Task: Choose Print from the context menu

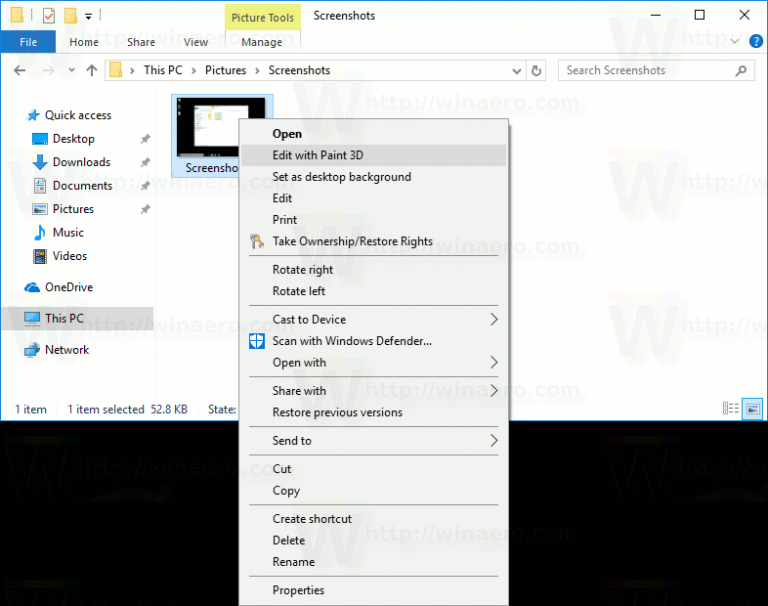Action: point(374,220)
